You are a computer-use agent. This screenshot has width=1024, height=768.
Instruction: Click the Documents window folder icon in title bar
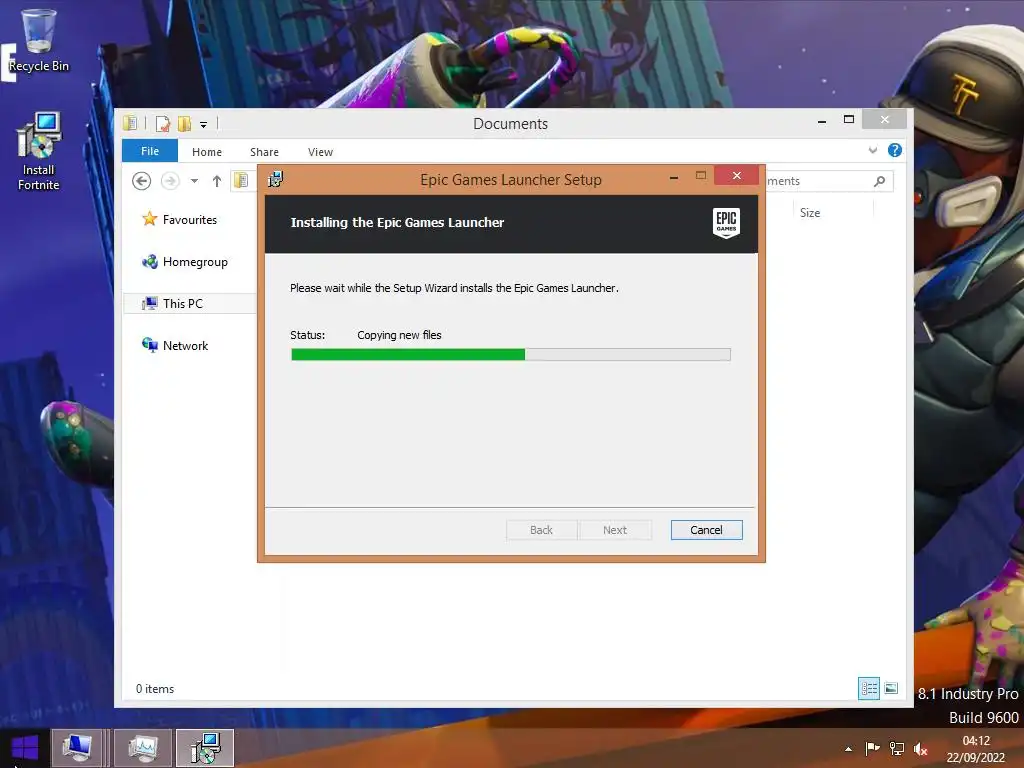click(130, 123)
